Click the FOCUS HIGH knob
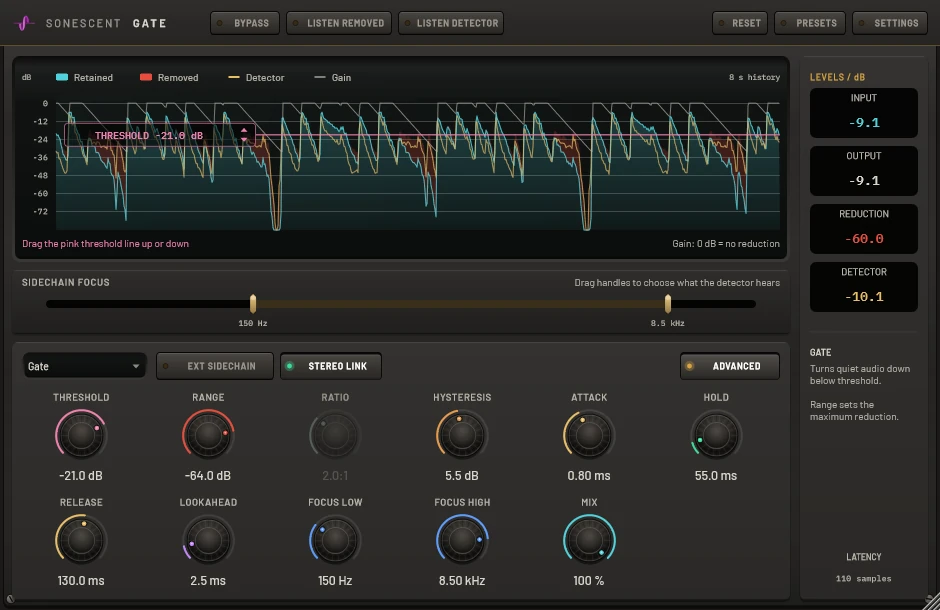Image resolution: width=940 pixels, height=610 pixels. pos(462,540)
